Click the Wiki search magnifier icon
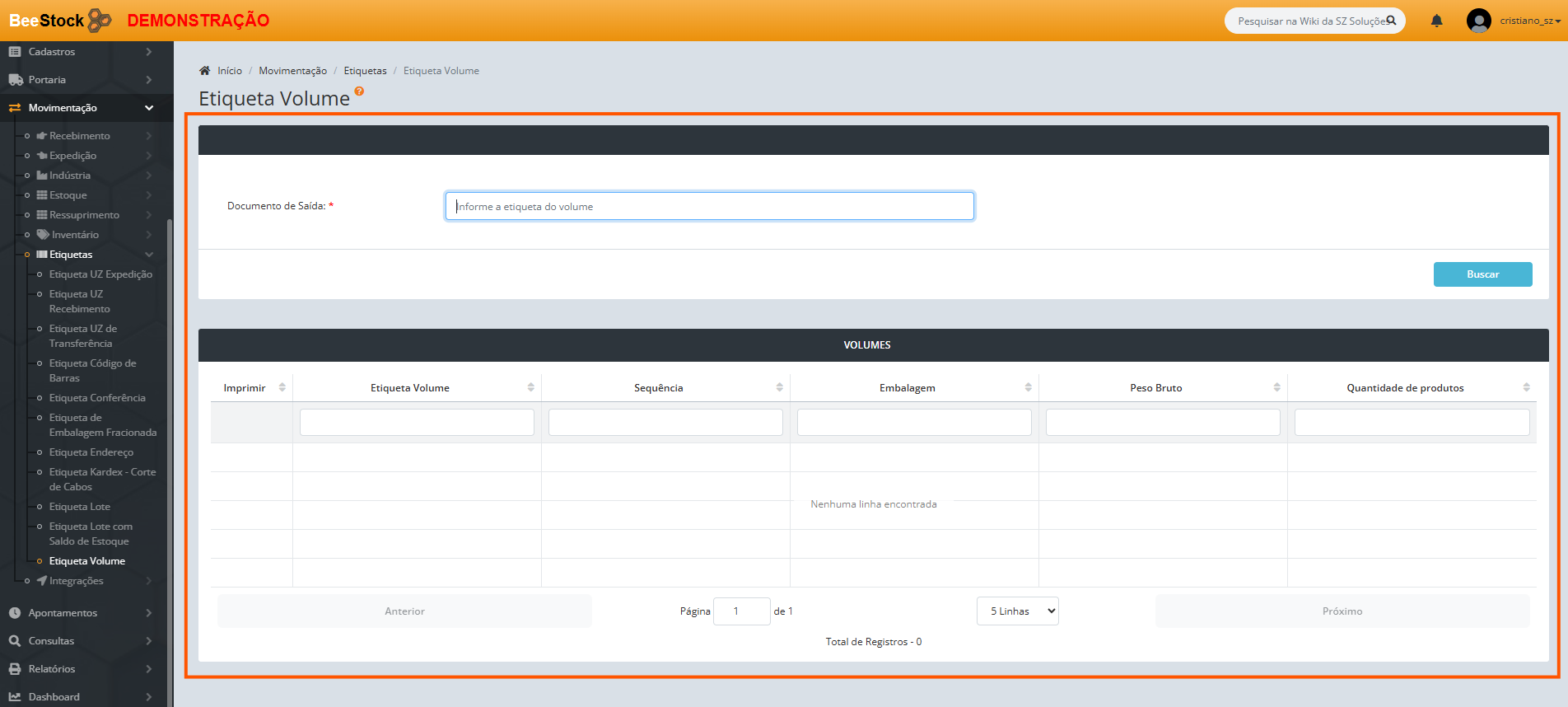This screenshot has height=707, width=1568. (x=1391, y=21)
